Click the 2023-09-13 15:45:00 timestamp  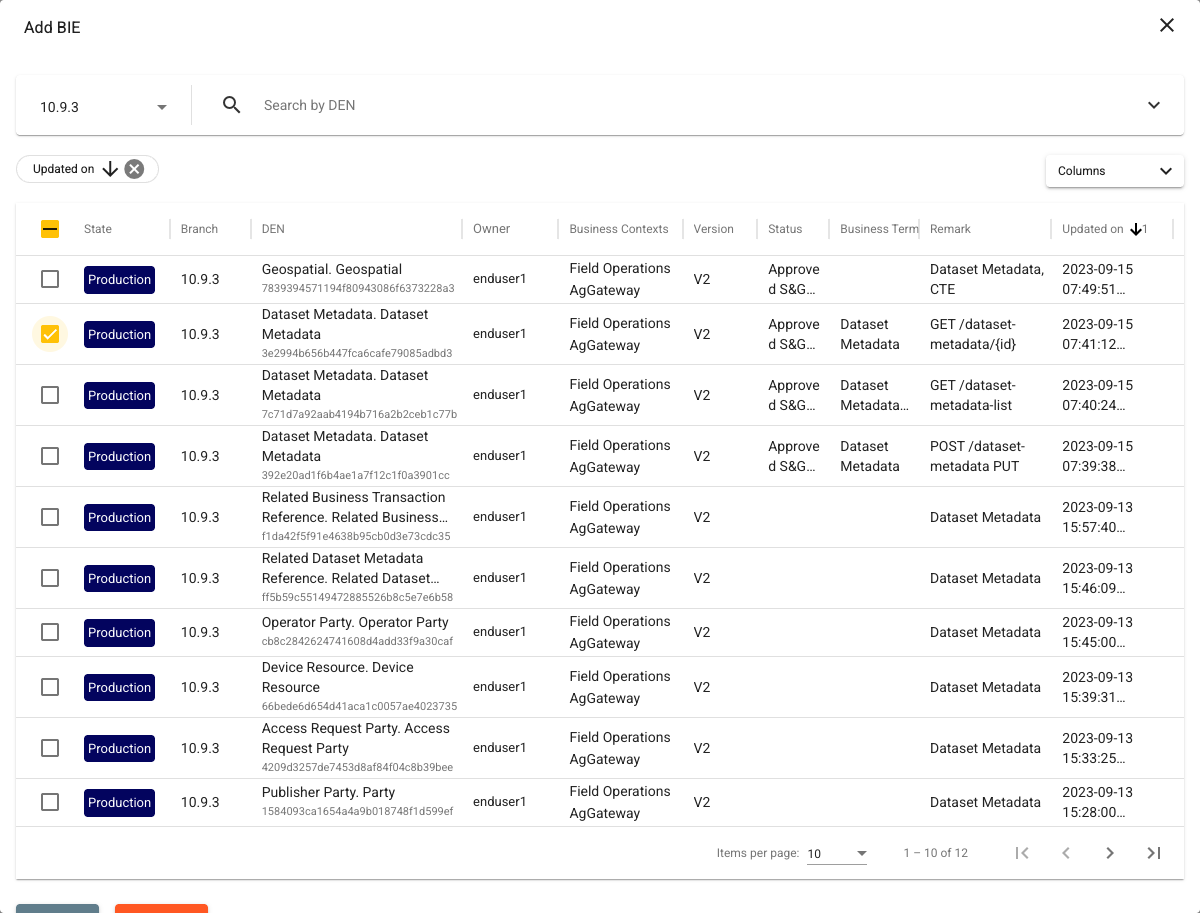(x=1097, y=632)
